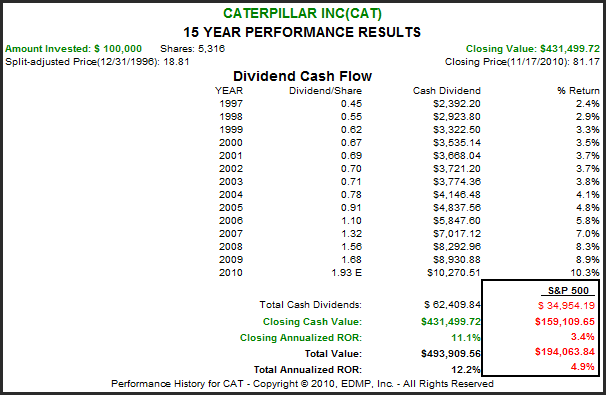Click cash dividend $3,668.04

(457, 156)
